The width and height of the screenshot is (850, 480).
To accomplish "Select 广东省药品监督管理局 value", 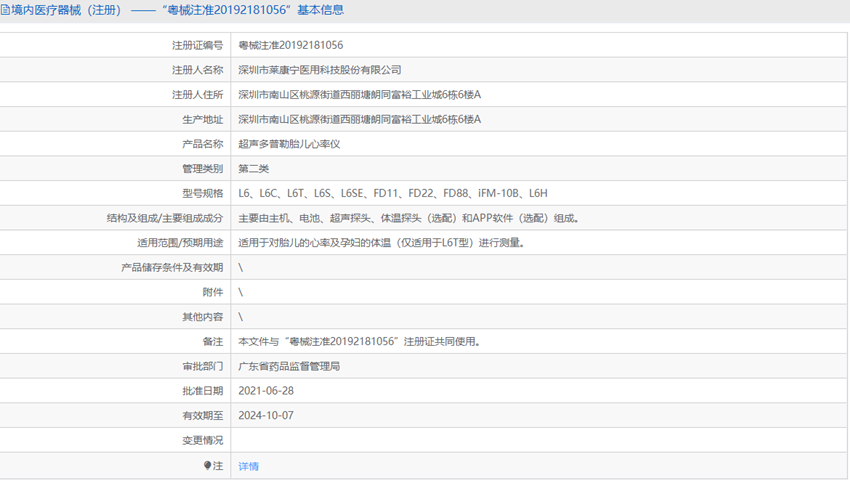I will (x=289, y=367).
